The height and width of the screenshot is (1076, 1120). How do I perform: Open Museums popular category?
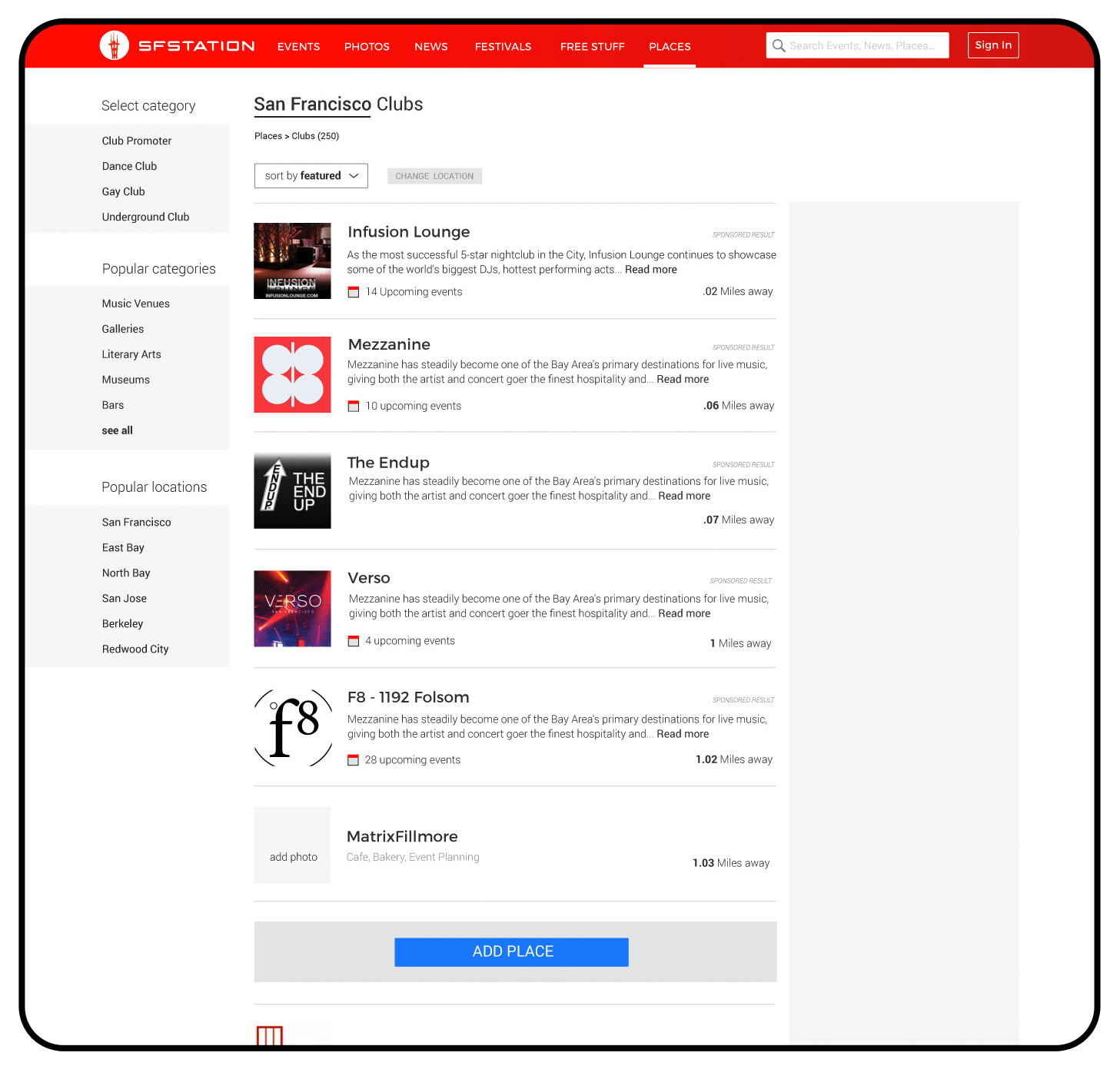coord(126,380)
